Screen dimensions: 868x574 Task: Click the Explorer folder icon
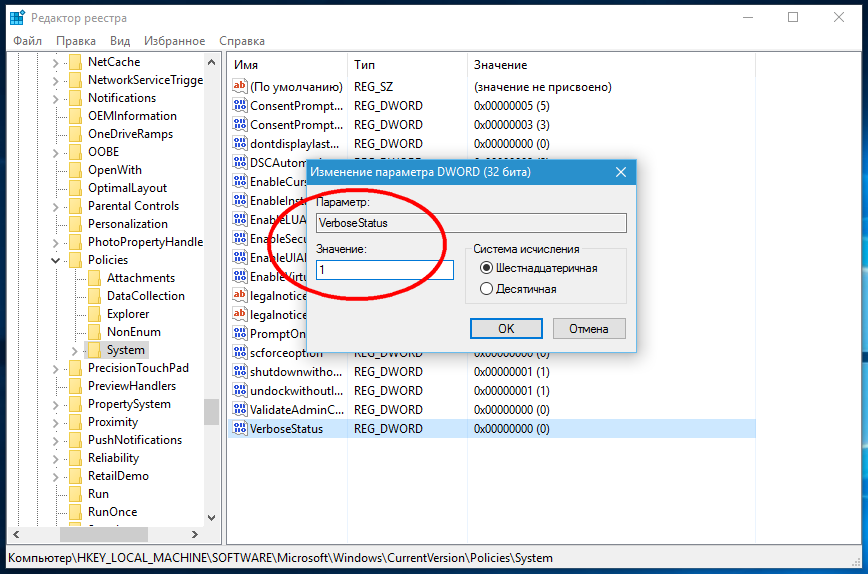[x=95, y=314]
